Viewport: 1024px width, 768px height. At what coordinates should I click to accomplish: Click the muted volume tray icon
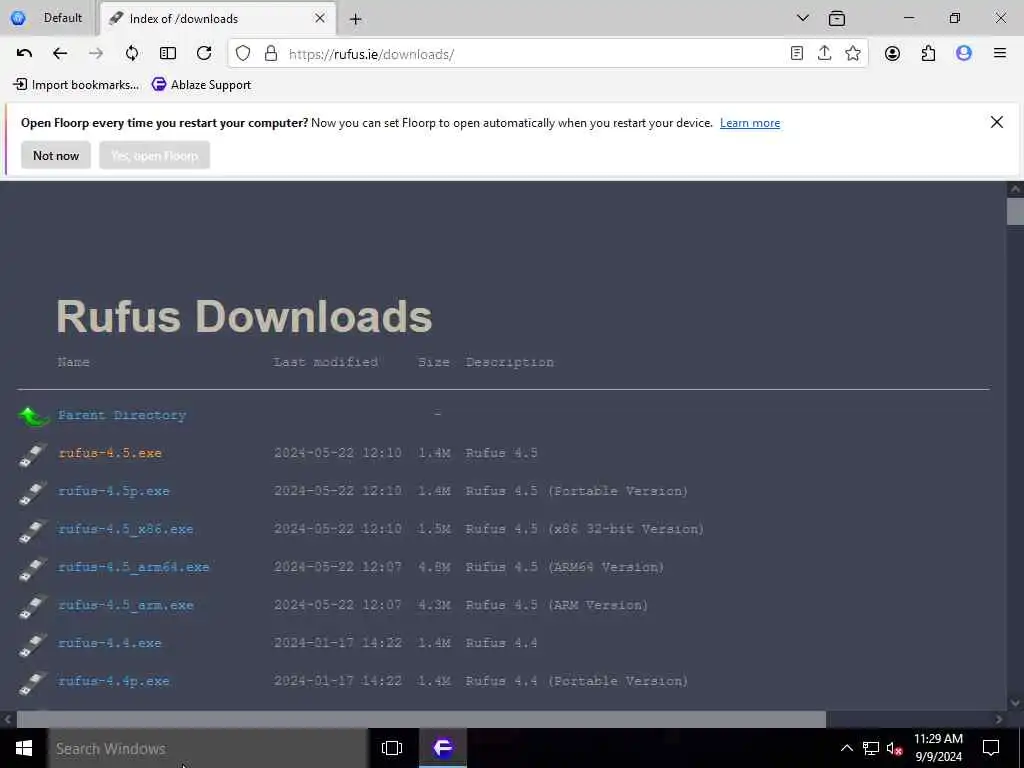tap(894, 748)
